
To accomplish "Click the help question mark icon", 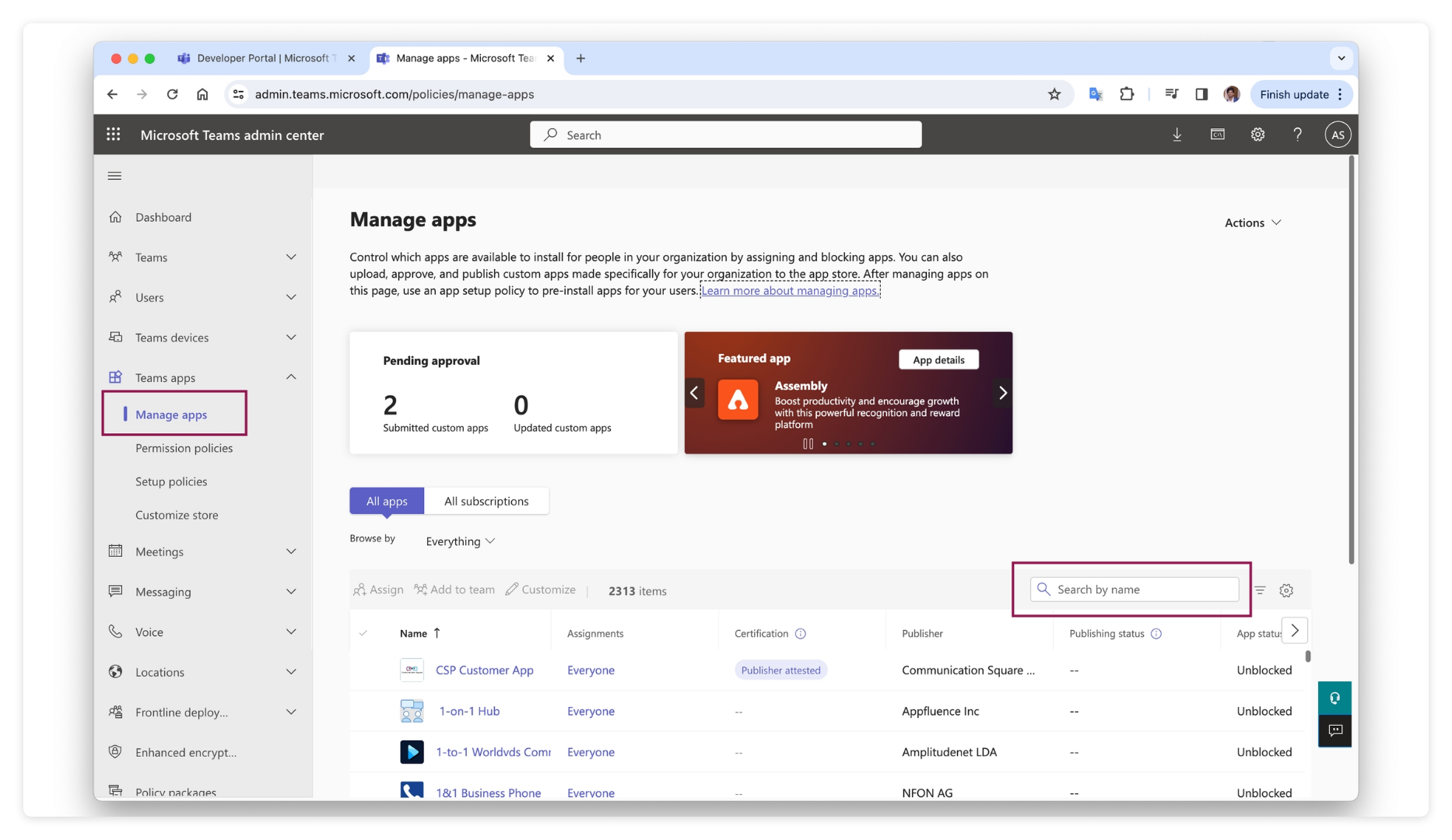I will point(1298,134).
